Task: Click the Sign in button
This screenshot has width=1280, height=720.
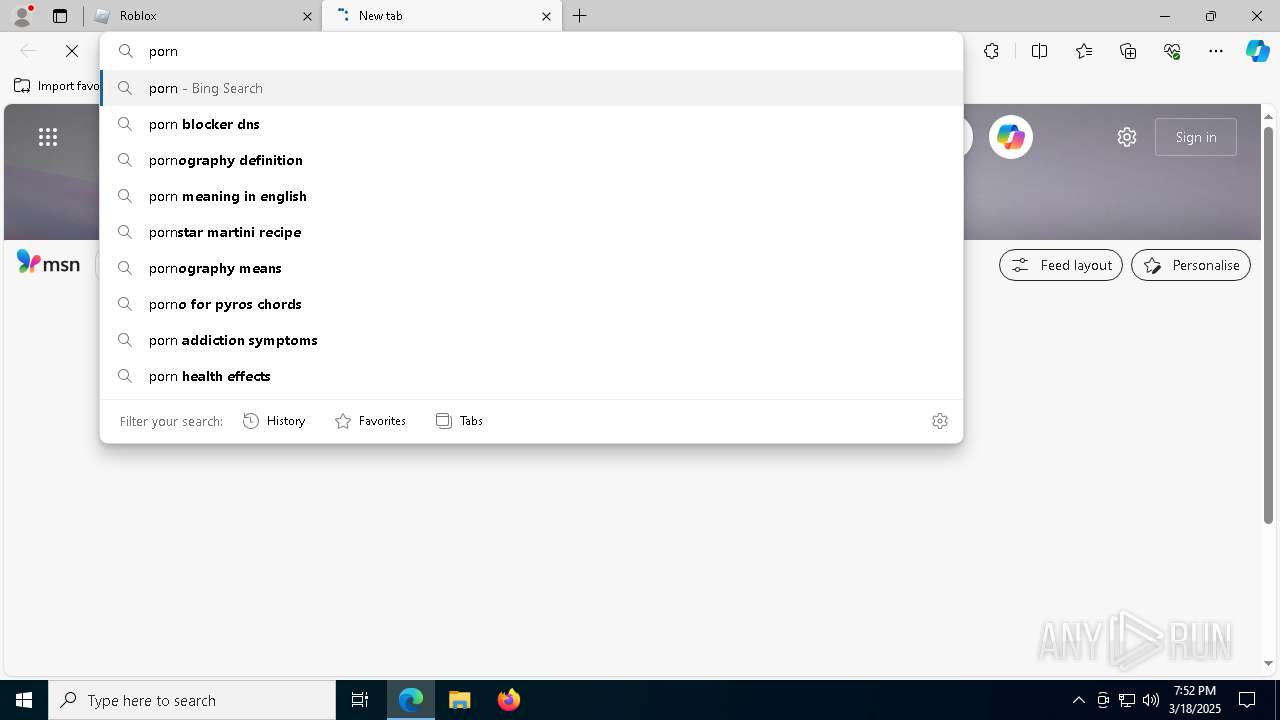Action: (1196, 137)
